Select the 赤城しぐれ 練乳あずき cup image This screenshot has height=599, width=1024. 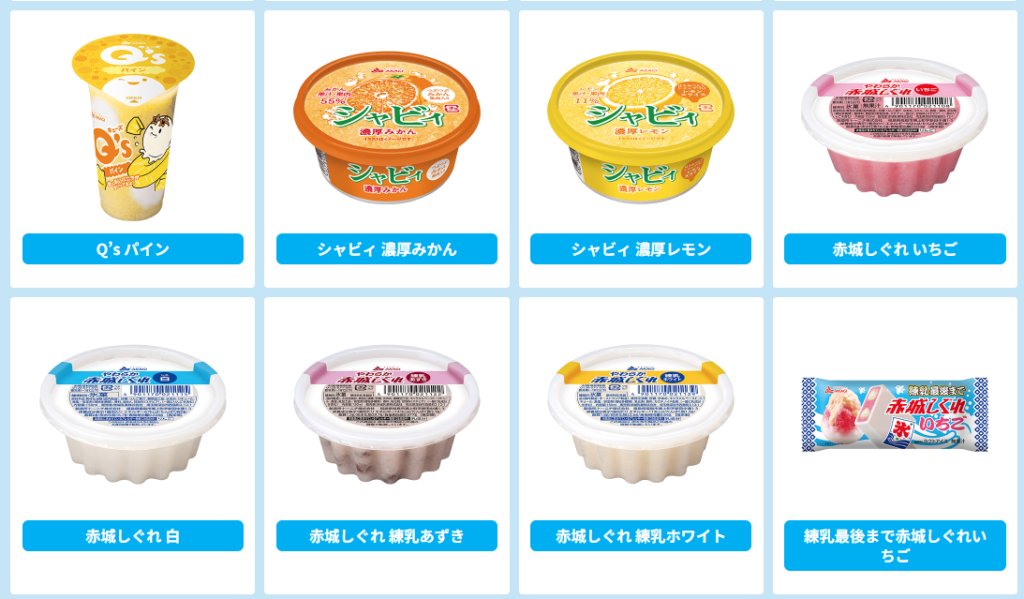(x=387, y=414)
